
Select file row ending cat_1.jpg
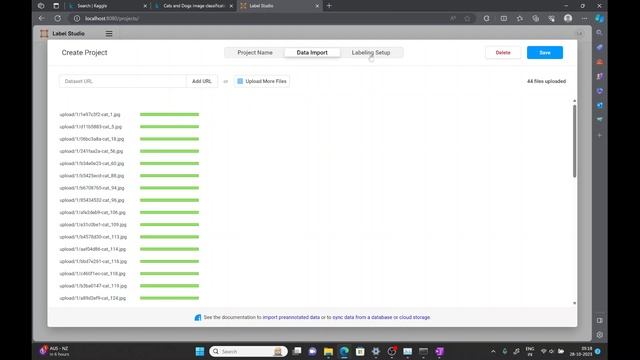(x=90, y=115)
